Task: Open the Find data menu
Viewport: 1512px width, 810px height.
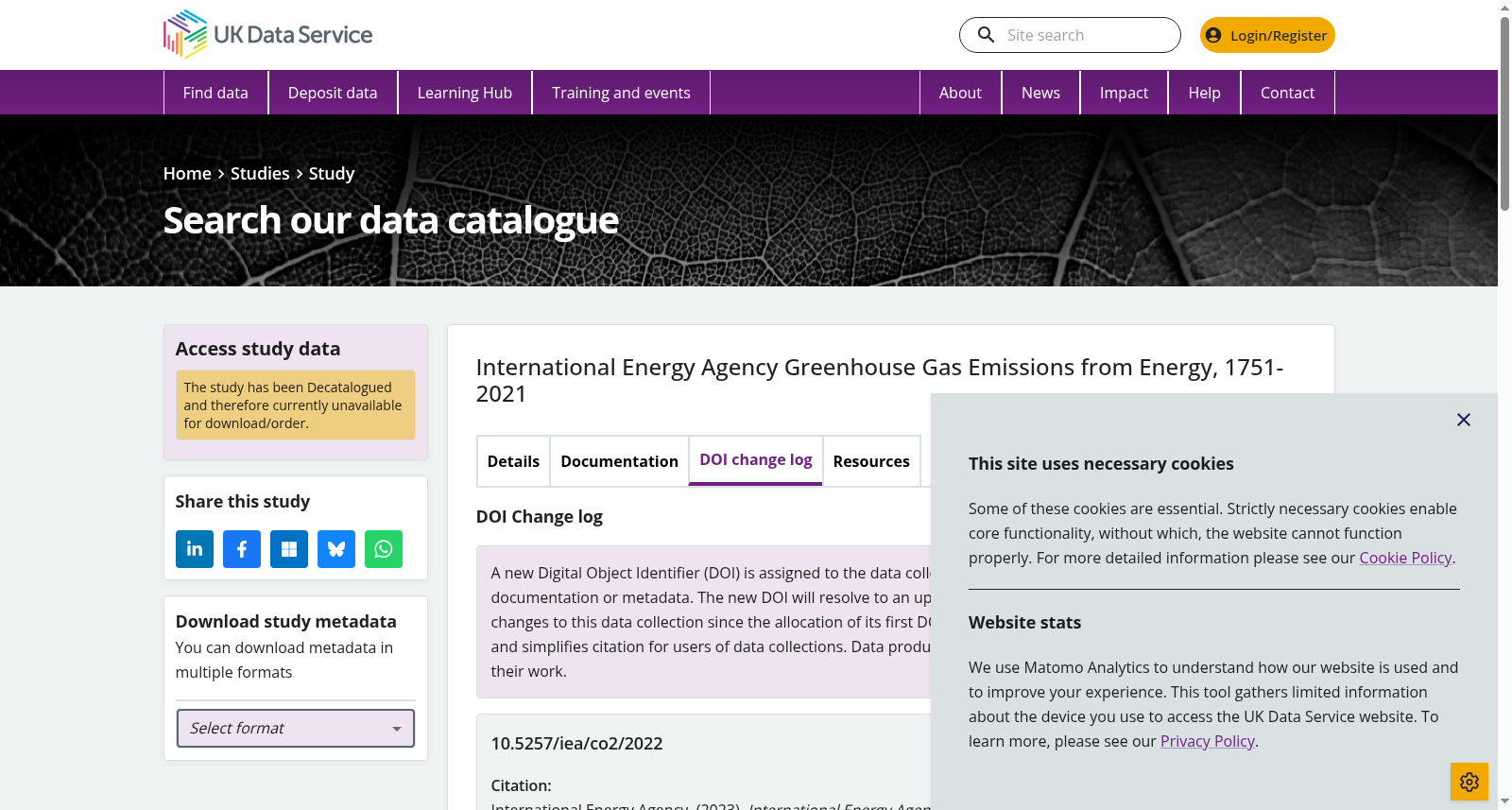Action: click(x=215, y=93)
